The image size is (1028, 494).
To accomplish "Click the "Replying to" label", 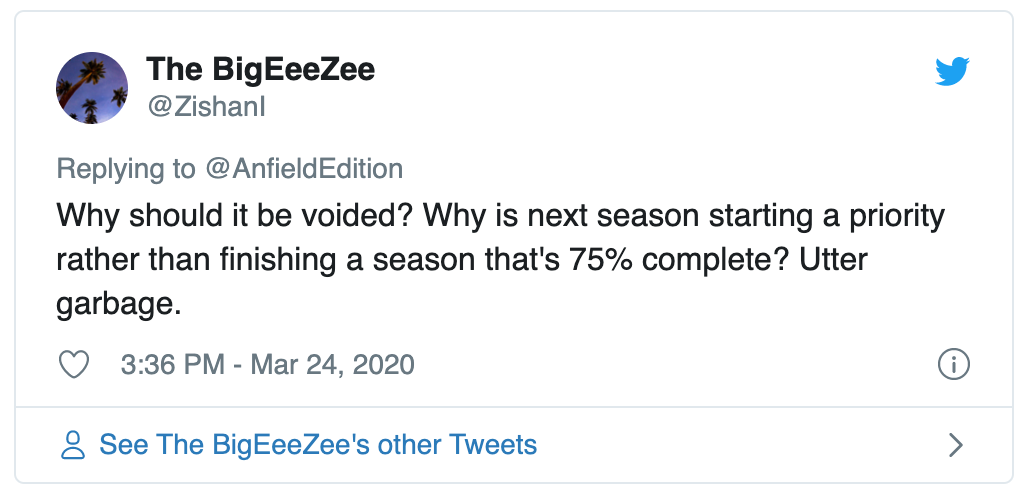I will pos(126,168).
